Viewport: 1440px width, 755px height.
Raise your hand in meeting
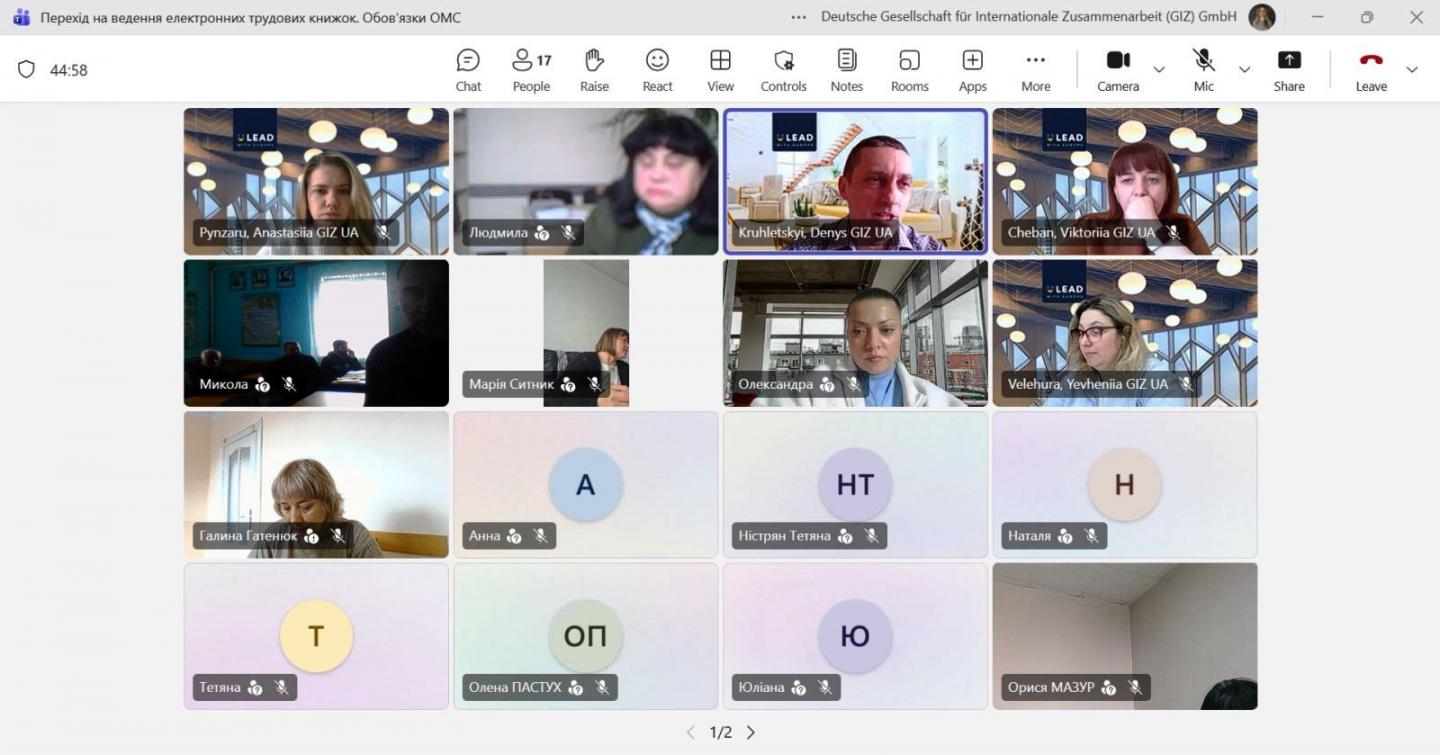click(x=594, y=69)
